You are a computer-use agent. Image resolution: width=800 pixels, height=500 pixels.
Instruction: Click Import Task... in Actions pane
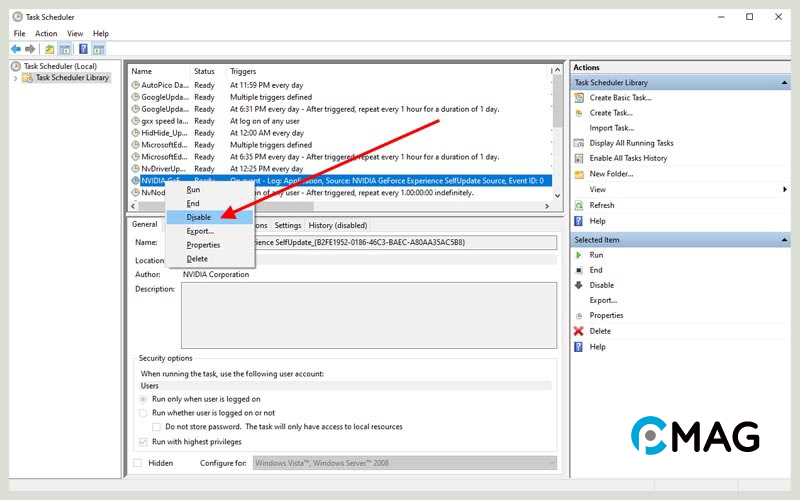click(612, 128)
